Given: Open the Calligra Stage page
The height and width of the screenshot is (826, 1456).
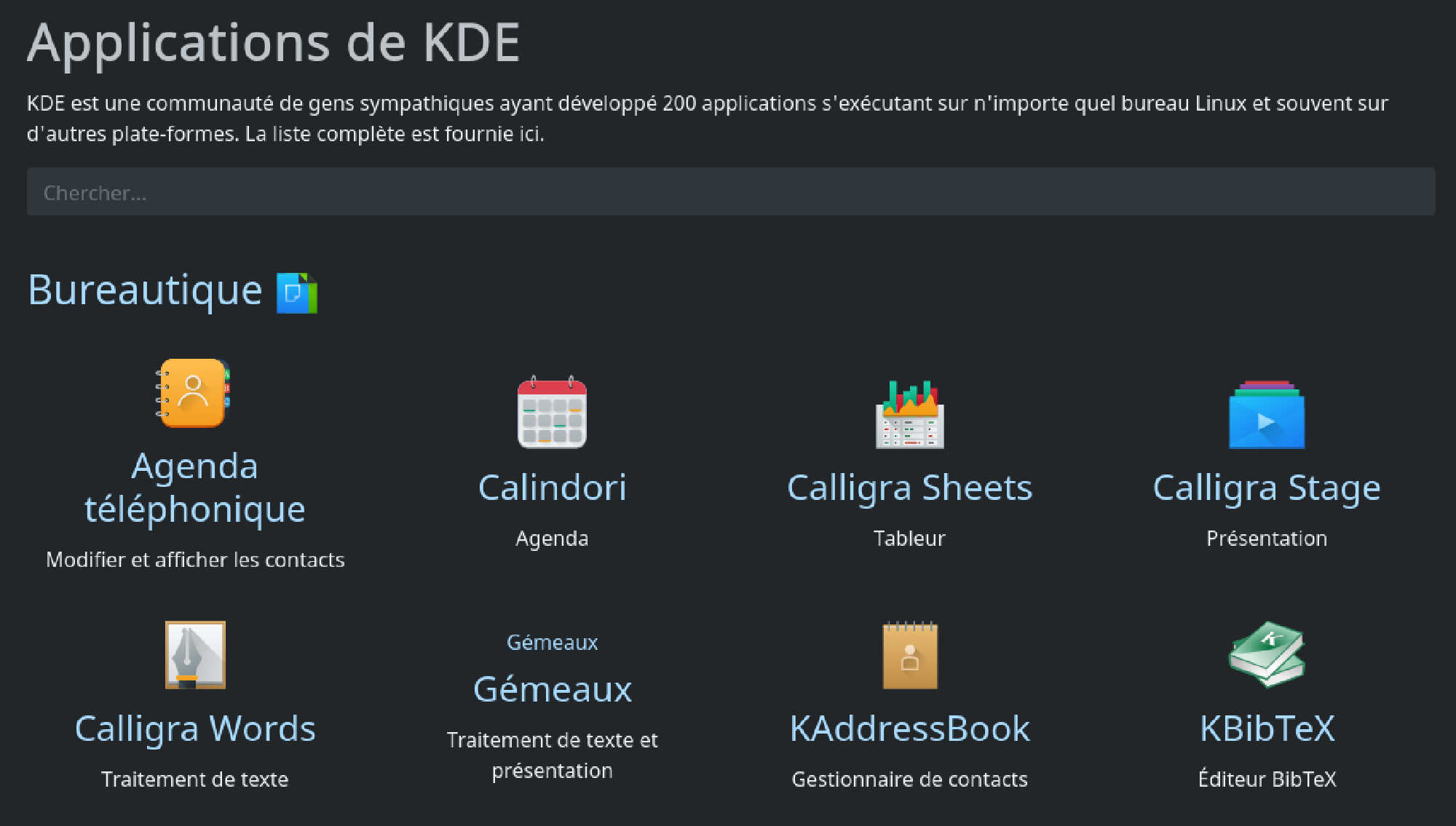Looking at the screenshot, I should (1267, 488).
